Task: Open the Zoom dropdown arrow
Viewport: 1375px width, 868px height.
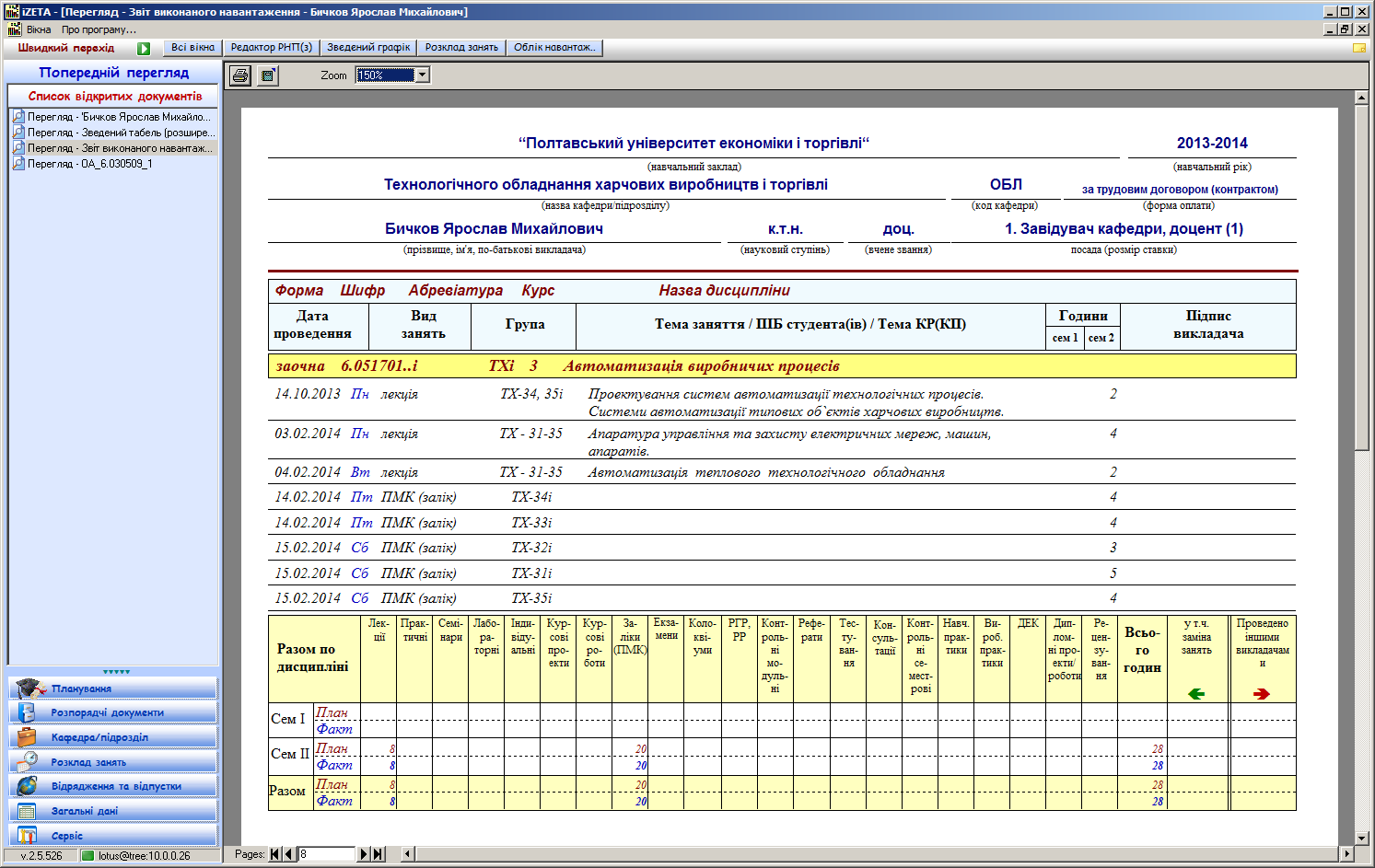Action: pos(422,75)
